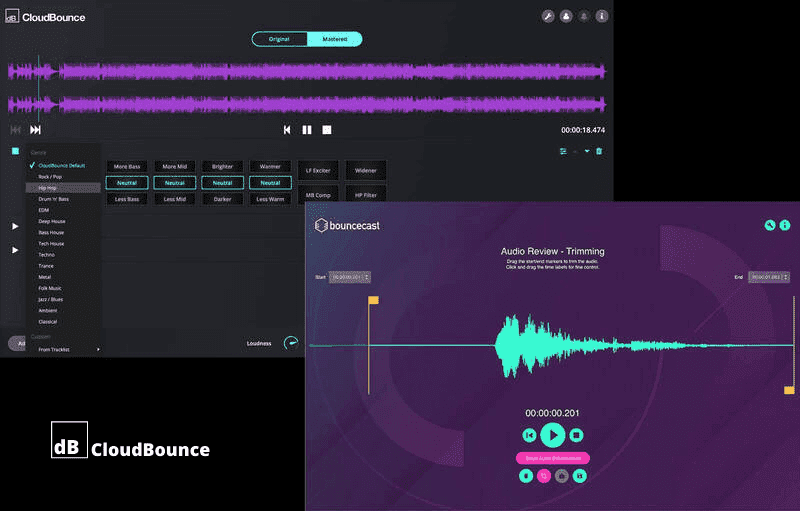The image size is (800, 511).
Task: Switch to Mastered audio
Action: (335, 39)
